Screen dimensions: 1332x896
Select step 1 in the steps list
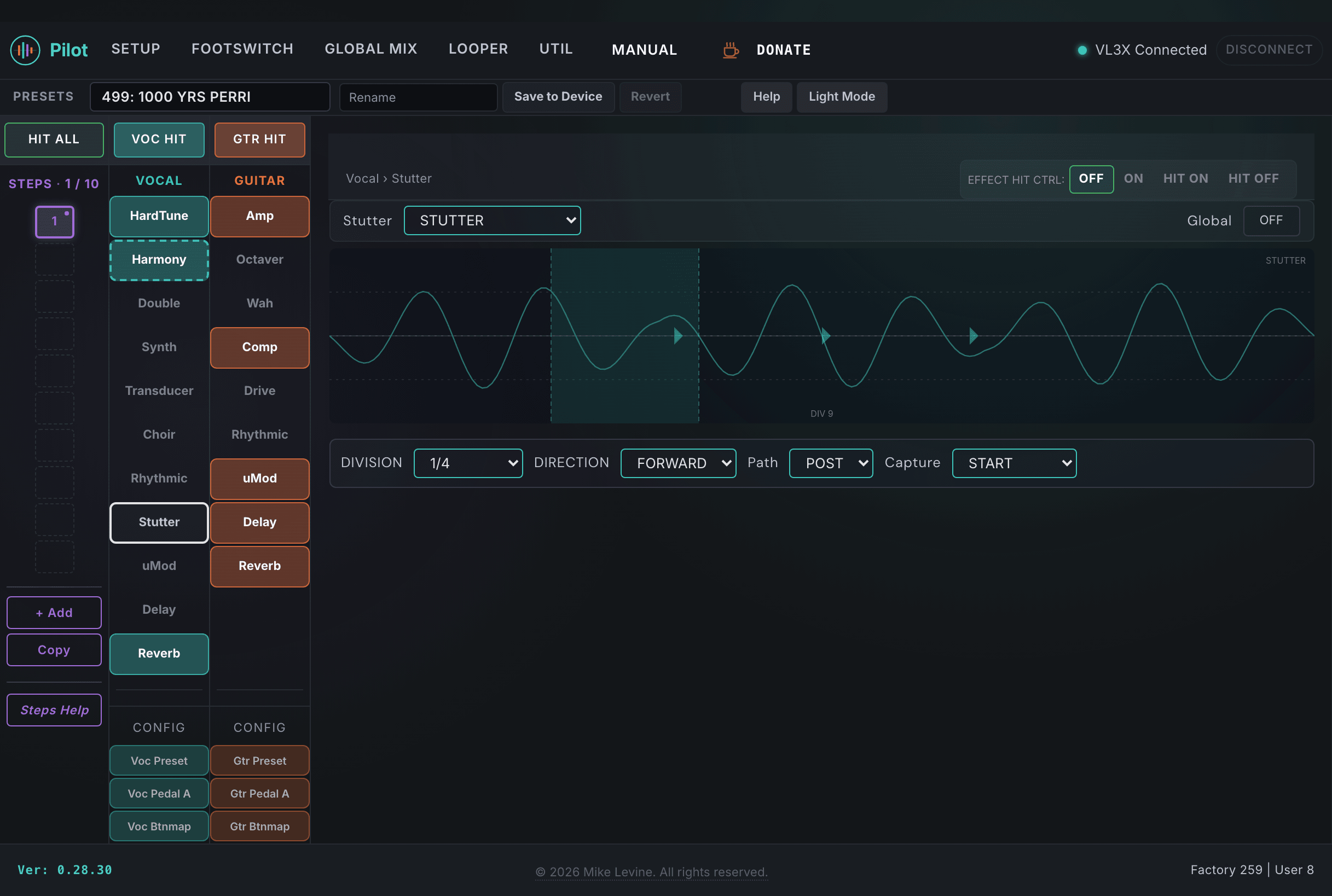click(x=55, y=222)
